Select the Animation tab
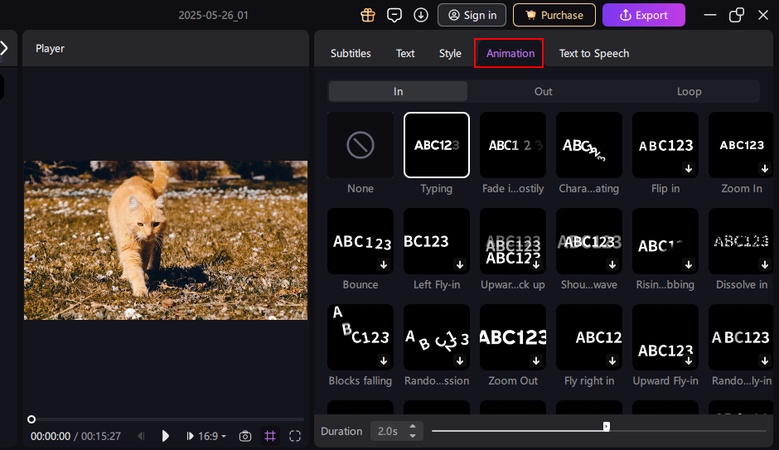 (510, 53)
